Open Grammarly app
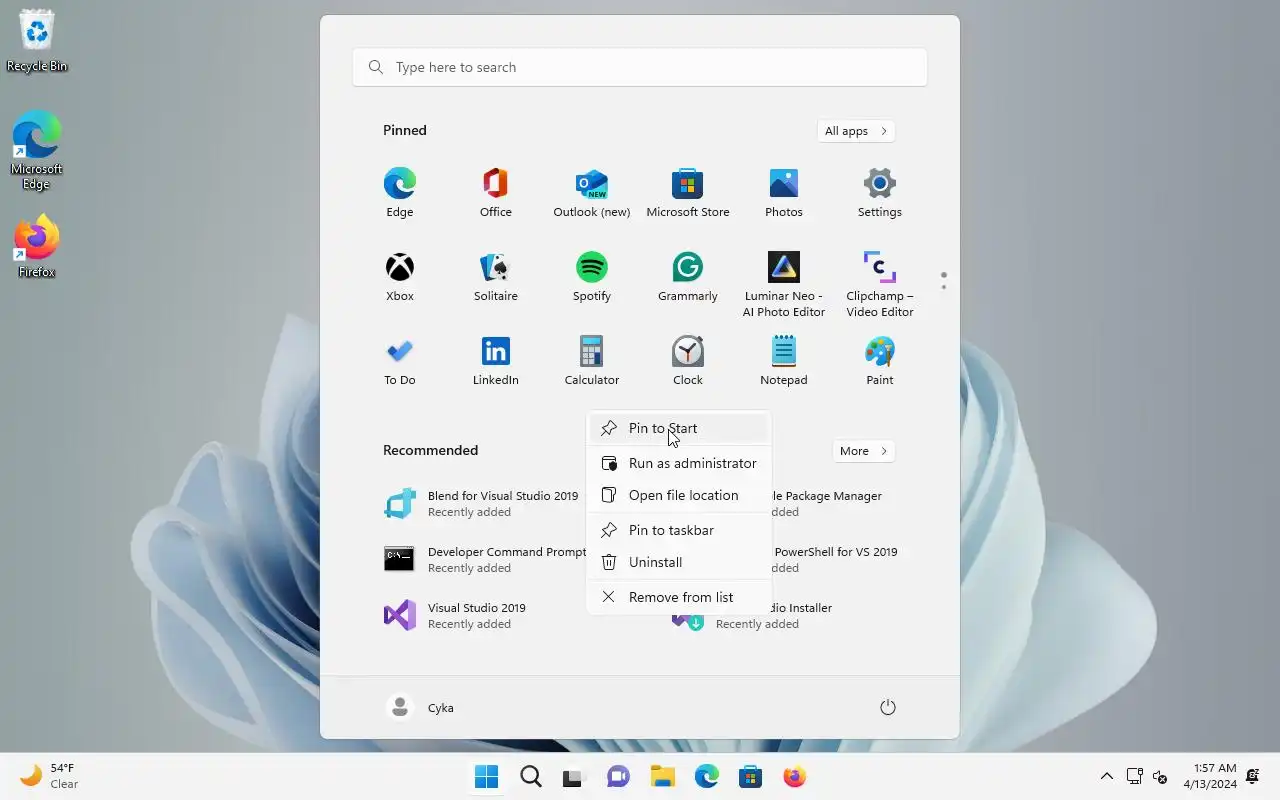This screenshot has width=1280, height=800. [x=688, y=277]
